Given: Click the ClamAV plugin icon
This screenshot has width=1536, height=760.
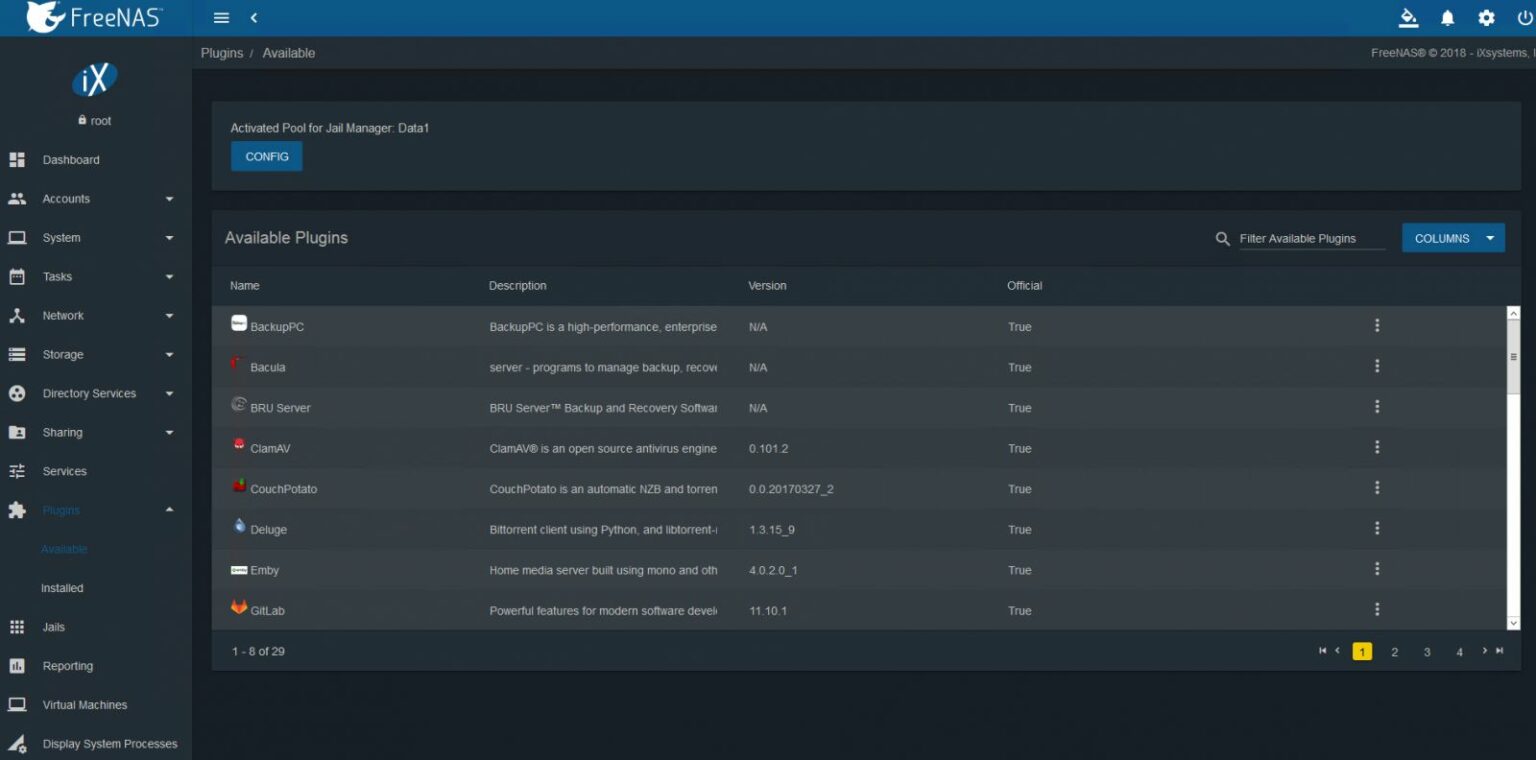Looking at the screenshot, I should [x=239, y=445].
